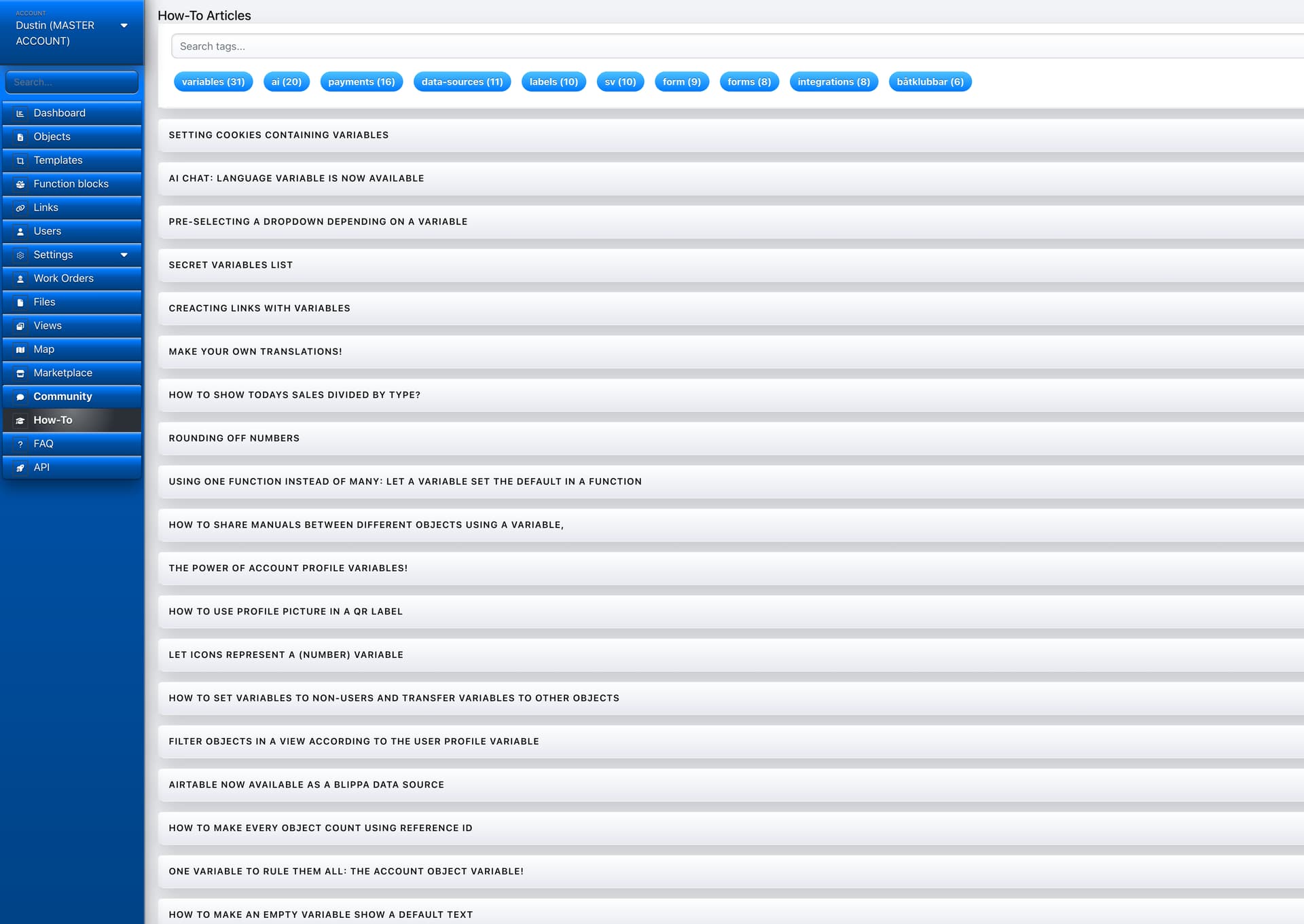The height and width of the screenshot is (924, 1304).
Task: Filter by the variables (31) tag
Action: coord(213,81)
